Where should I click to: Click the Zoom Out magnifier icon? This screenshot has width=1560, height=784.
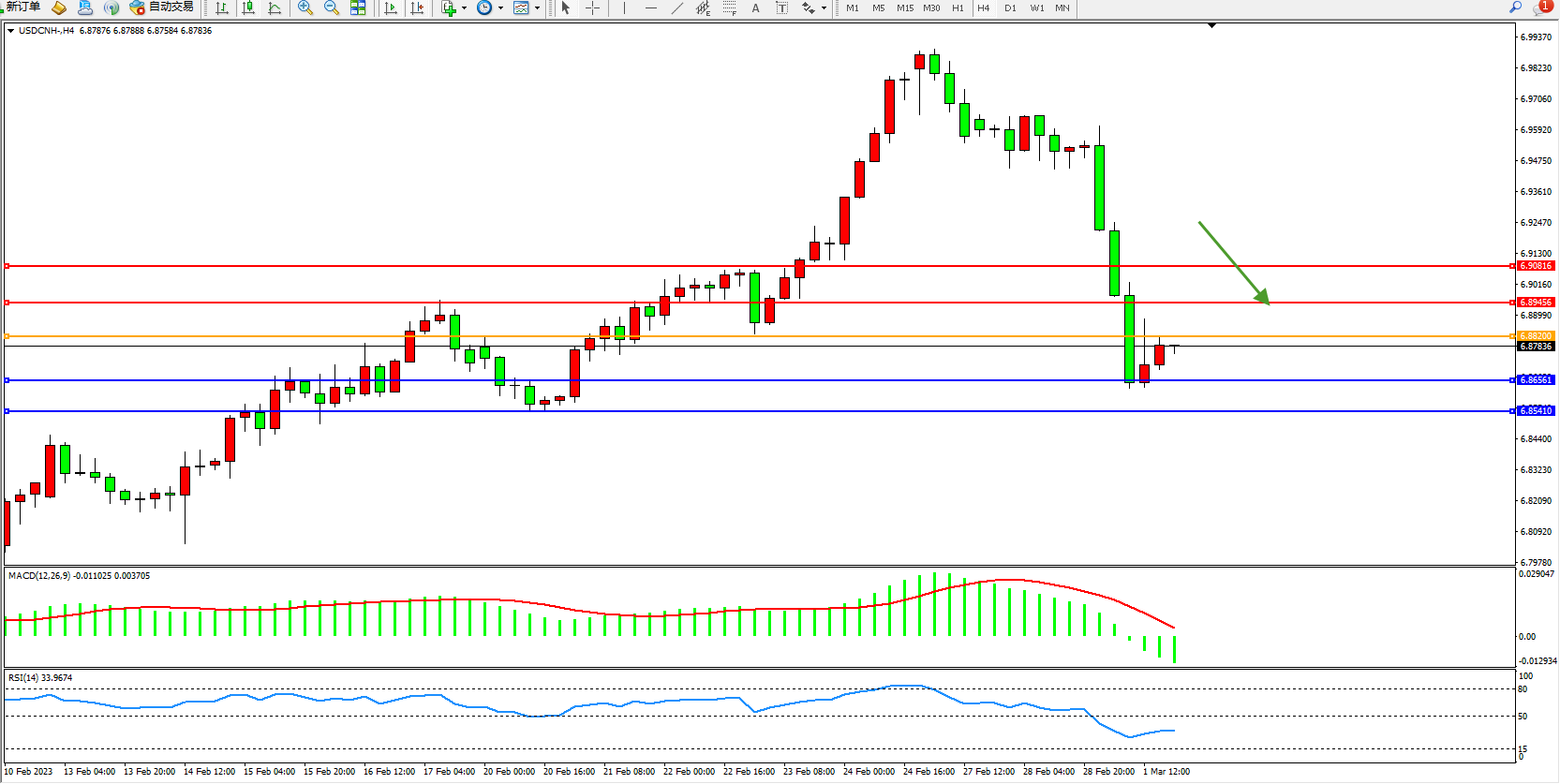[331, 8]
